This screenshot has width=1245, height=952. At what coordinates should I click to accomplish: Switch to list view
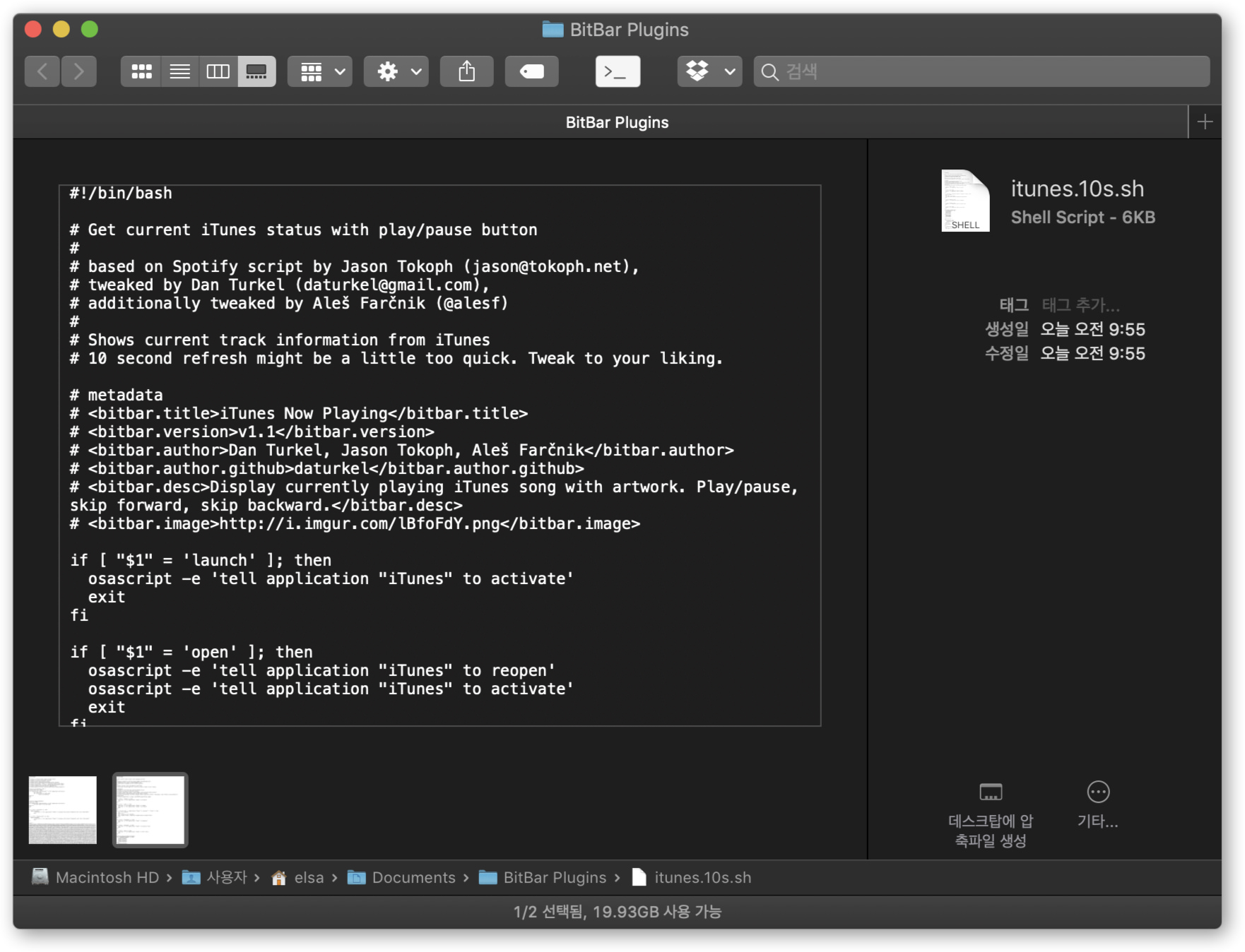click(x=180, y=71)
